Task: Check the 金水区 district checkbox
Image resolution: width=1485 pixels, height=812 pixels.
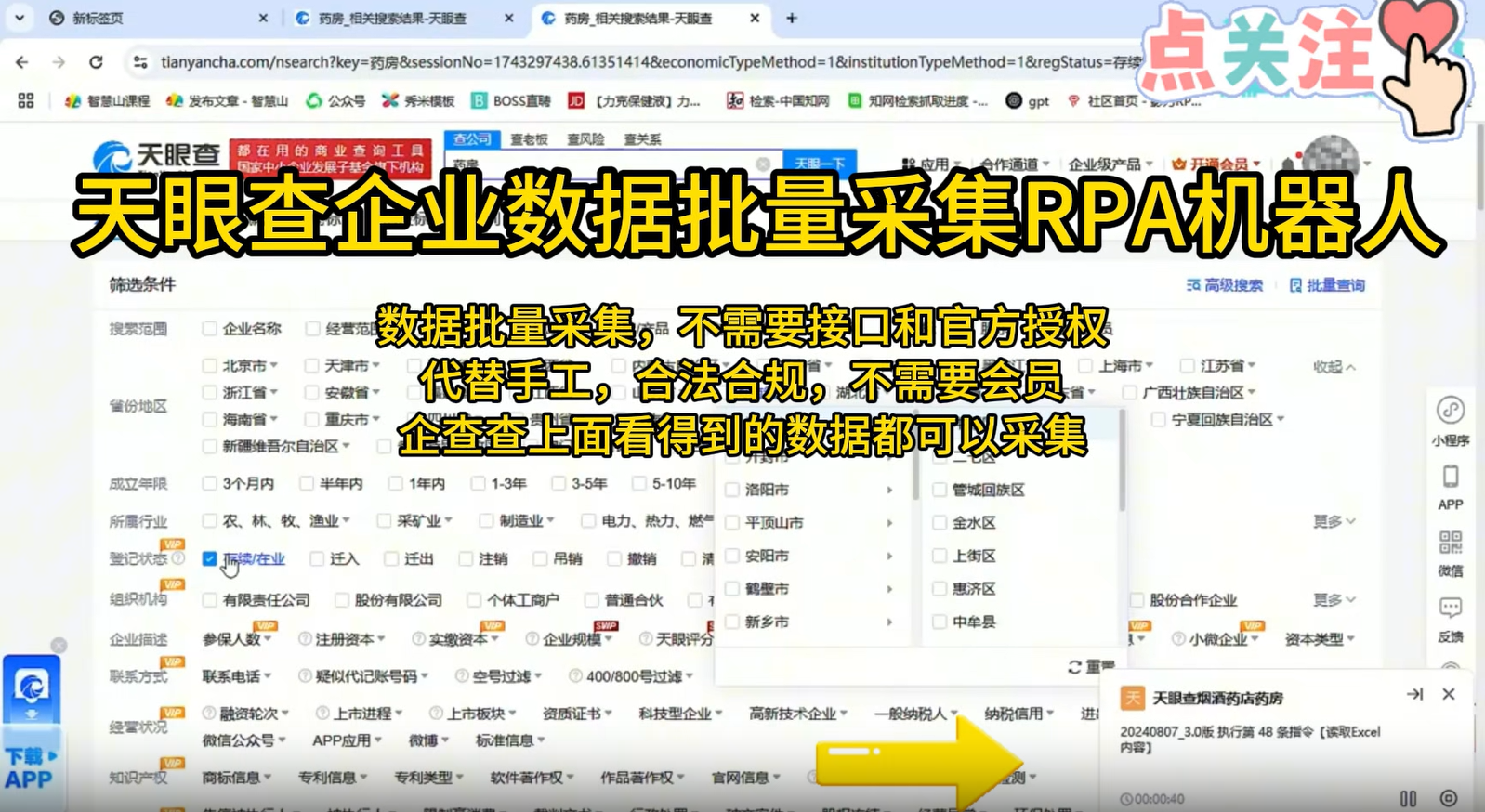Action: click(x=940, y=522)
